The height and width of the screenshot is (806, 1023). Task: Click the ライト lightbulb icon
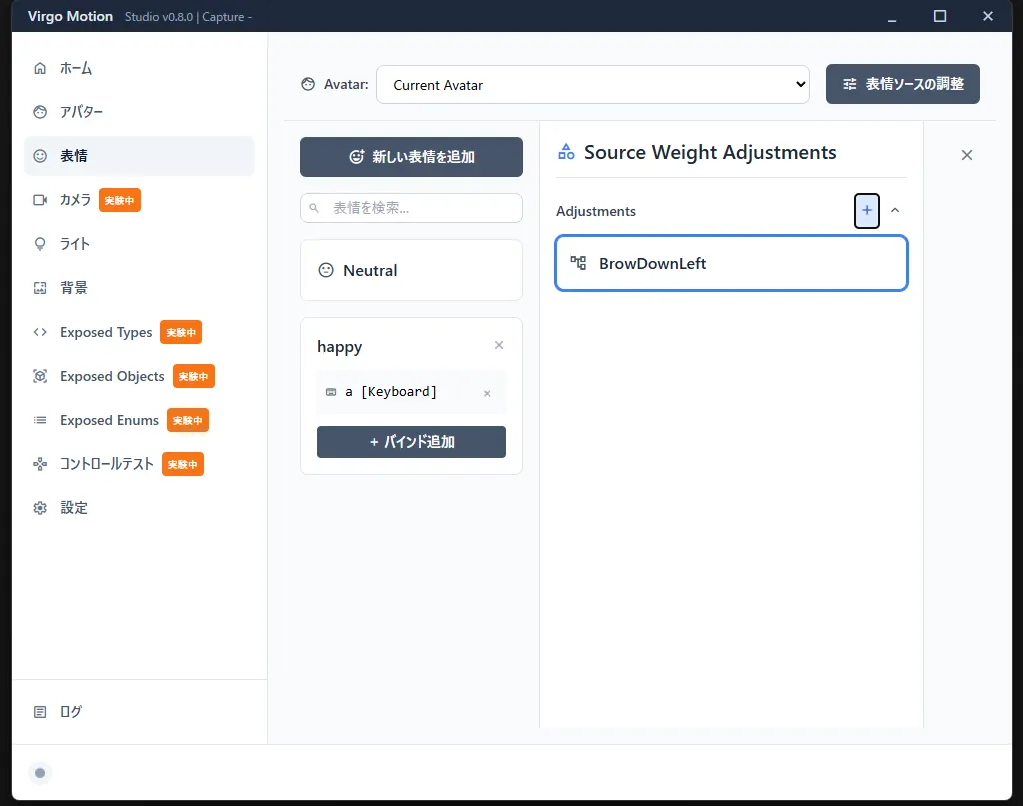pos(40,244)
